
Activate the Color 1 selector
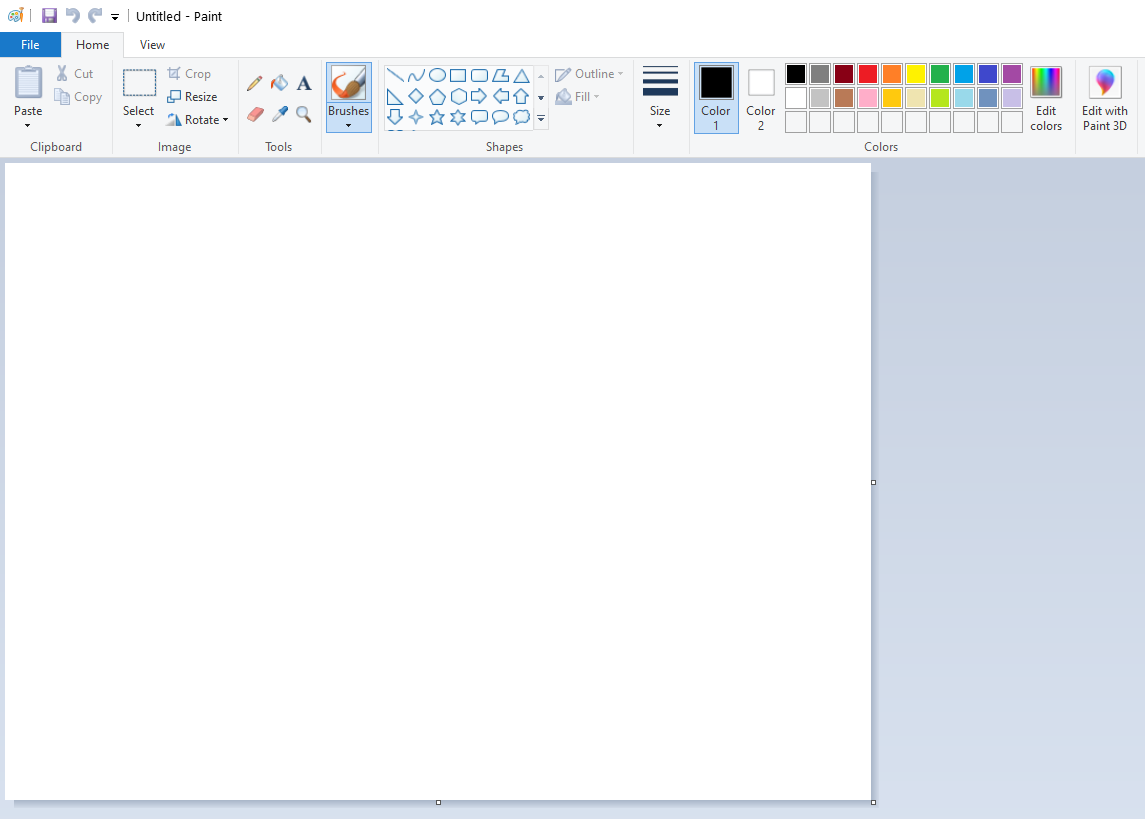(x=716, y=97)
